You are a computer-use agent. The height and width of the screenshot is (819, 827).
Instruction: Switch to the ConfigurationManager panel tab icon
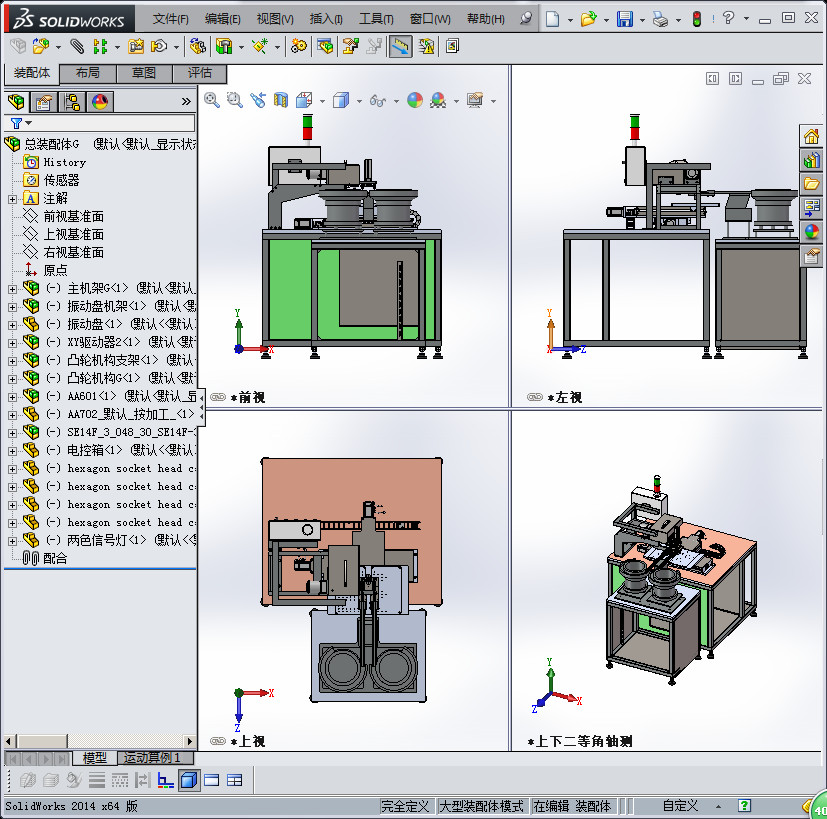coord(72,102)
